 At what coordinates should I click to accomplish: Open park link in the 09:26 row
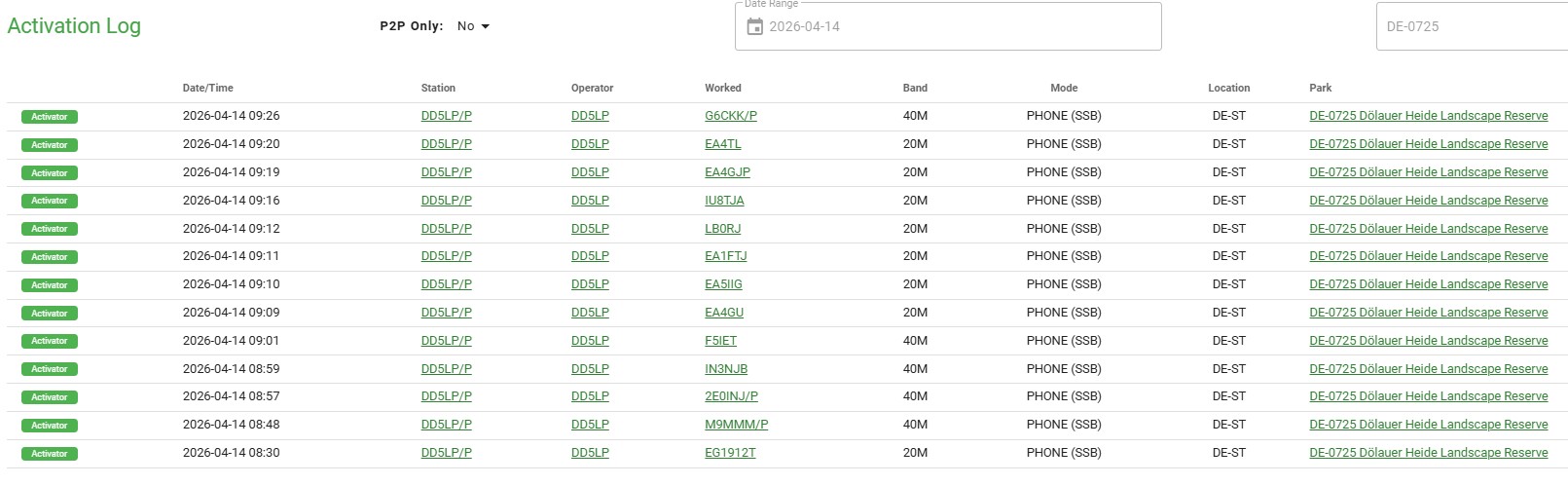(x=1428, y=116)
